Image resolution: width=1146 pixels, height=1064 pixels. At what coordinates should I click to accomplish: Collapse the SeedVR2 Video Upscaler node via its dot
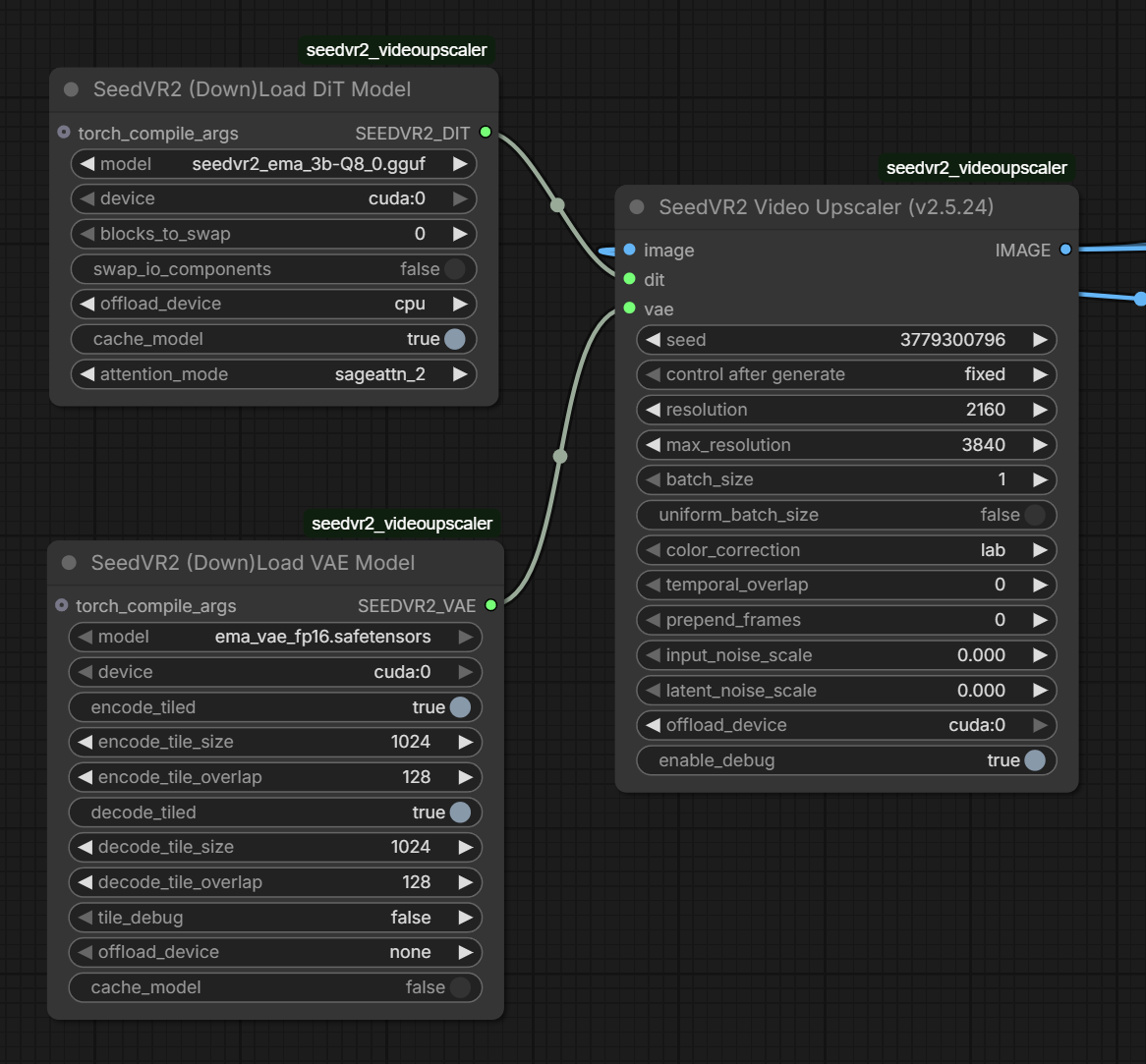[637, 207]
